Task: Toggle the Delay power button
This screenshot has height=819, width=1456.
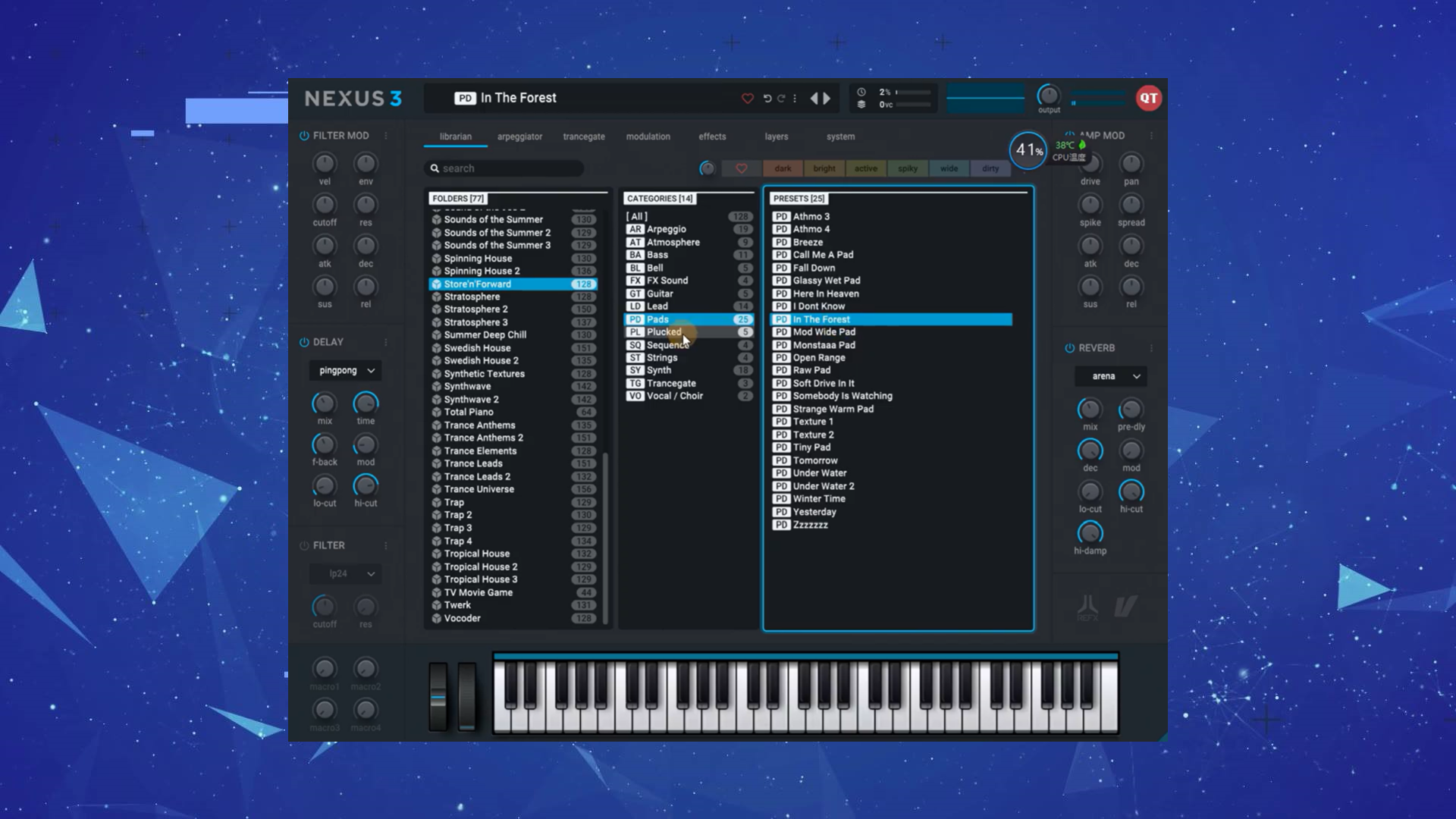Action: click(304, 342)
